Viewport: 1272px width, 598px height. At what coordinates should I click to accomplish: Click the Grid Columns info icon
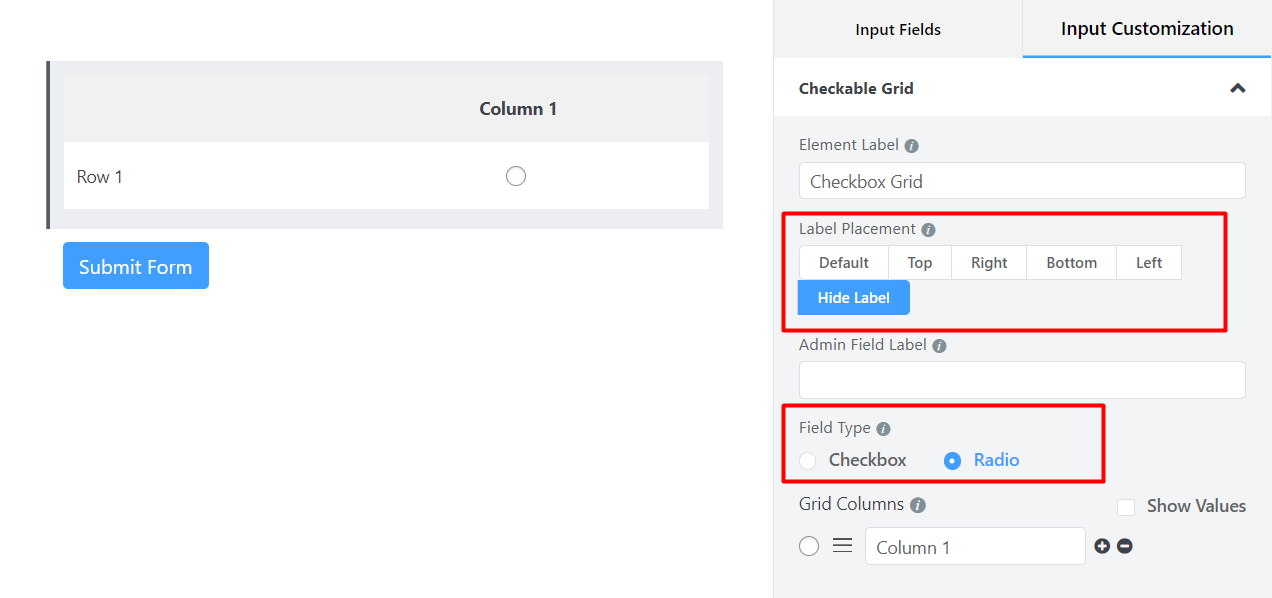(917, 504)
